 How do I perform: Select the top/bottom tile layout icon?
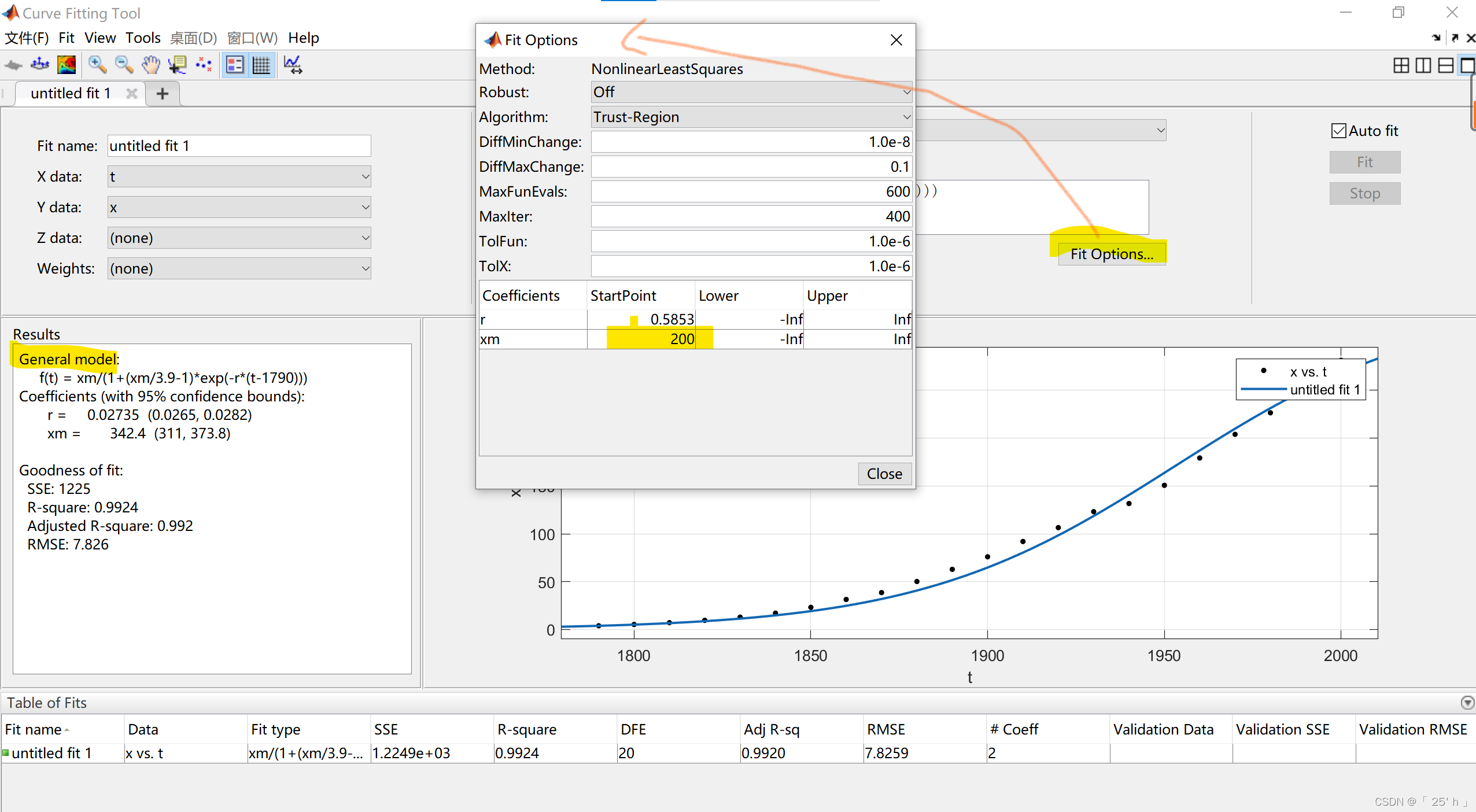click(x=1445, y=65)
